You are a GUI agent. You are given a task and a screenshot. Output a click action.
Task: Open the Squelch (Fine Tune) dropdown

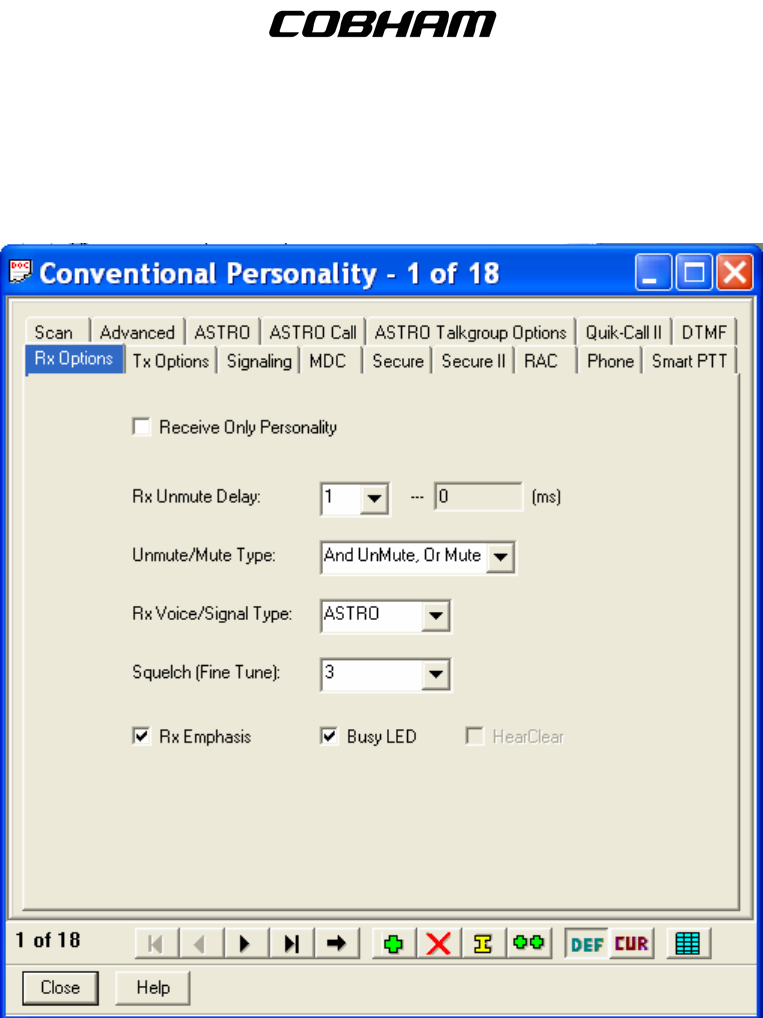coord(436,674)
